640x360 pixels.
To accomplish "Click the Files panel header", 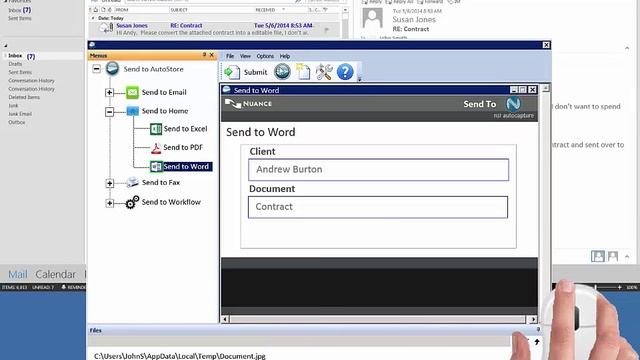I will [x=314, y=330].
